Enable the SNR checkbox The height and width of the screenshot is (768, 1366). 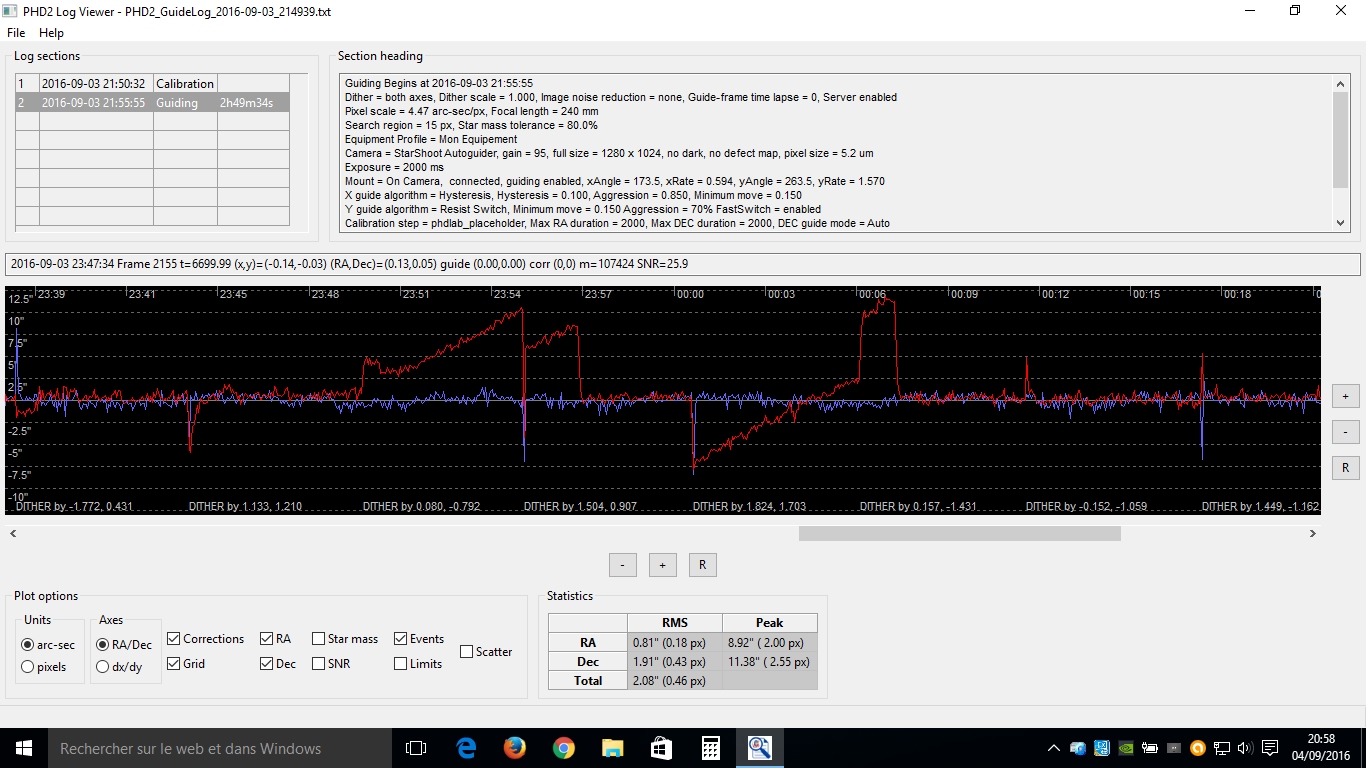pos(319,664)
